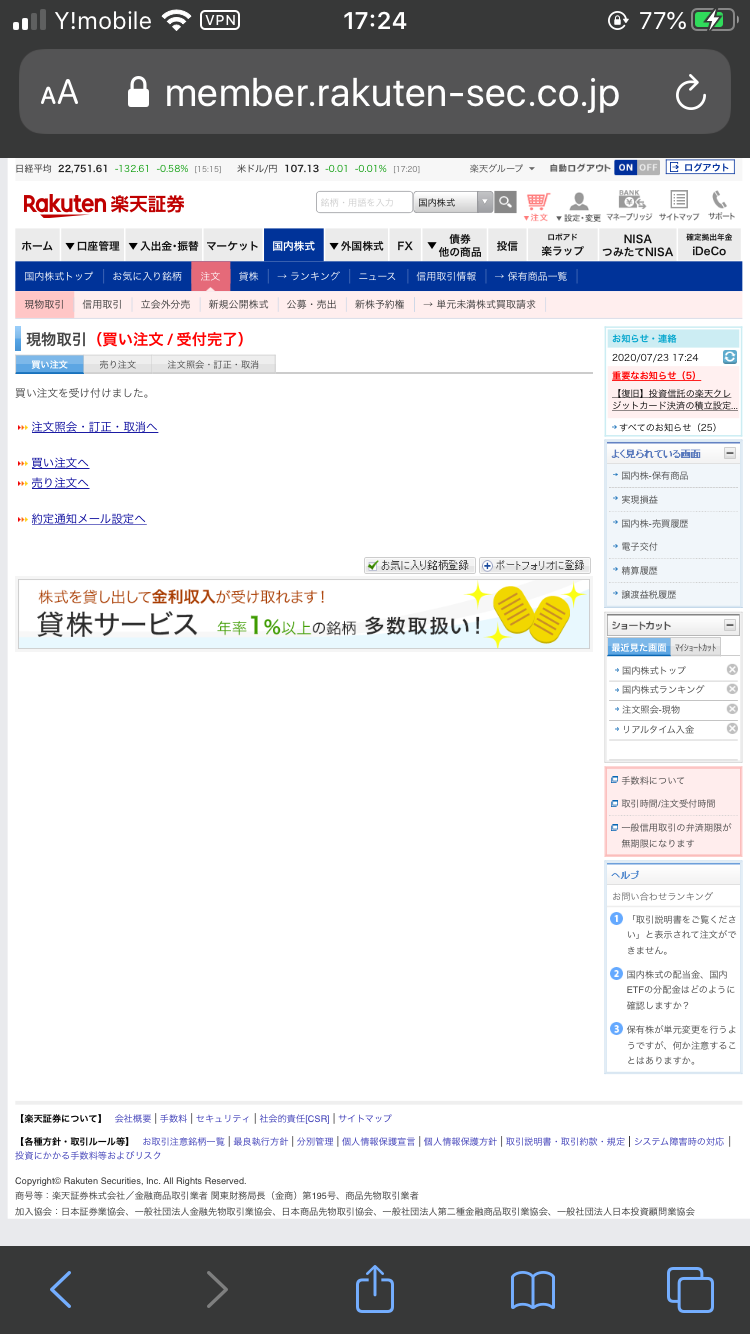Expand the 楽天グループ dropdown

pos(503,168)
